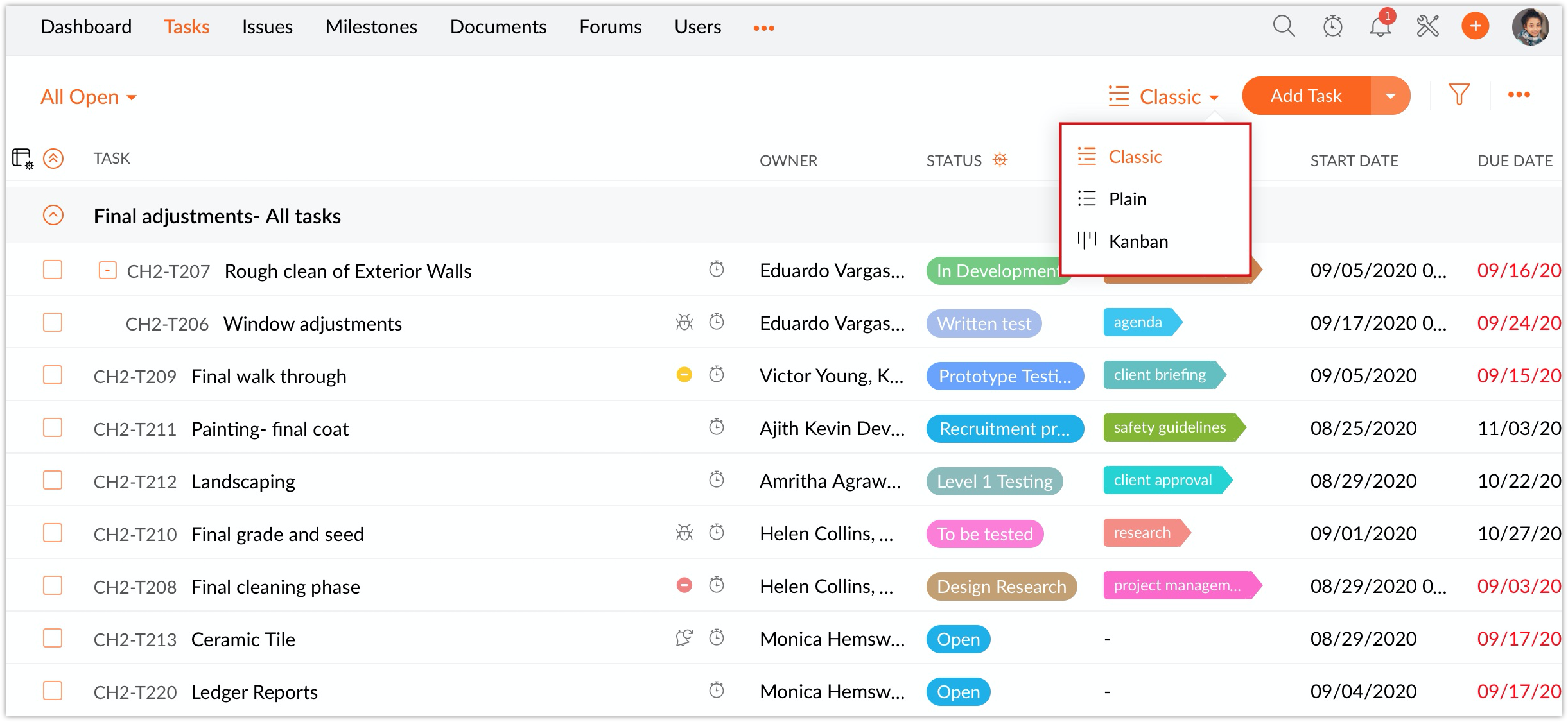
Task: Check the Ceramic Tile task checkbox
Action: (x=53, y=639)
